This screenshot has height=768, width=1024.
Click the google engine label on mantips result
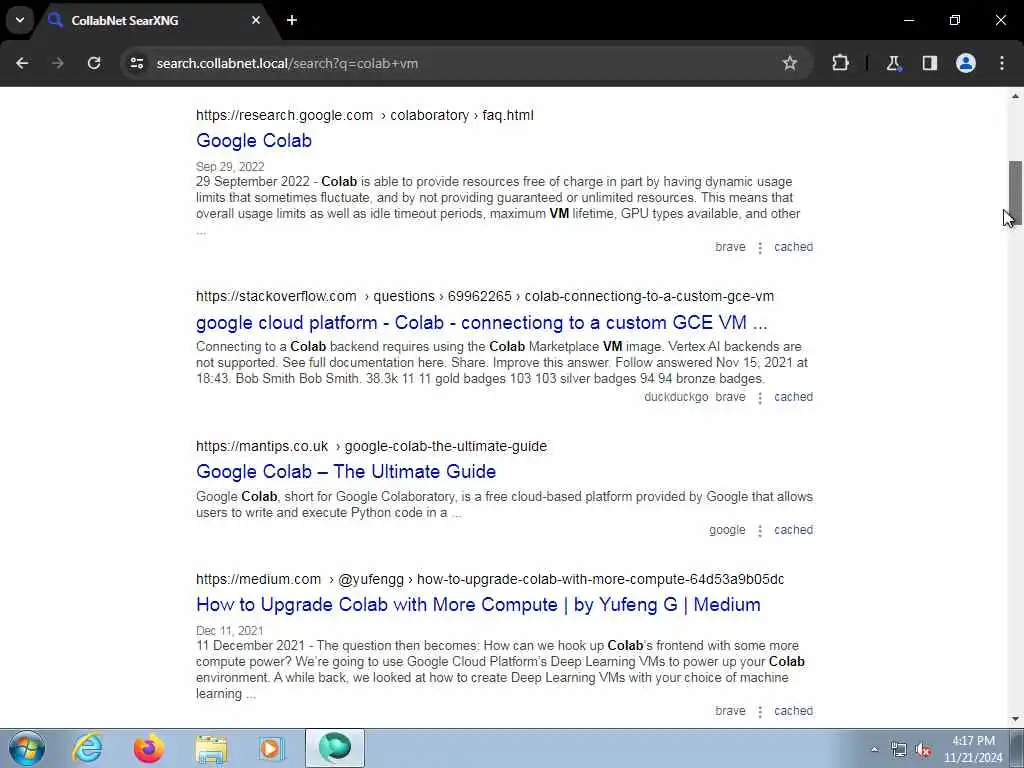[727, 530]
